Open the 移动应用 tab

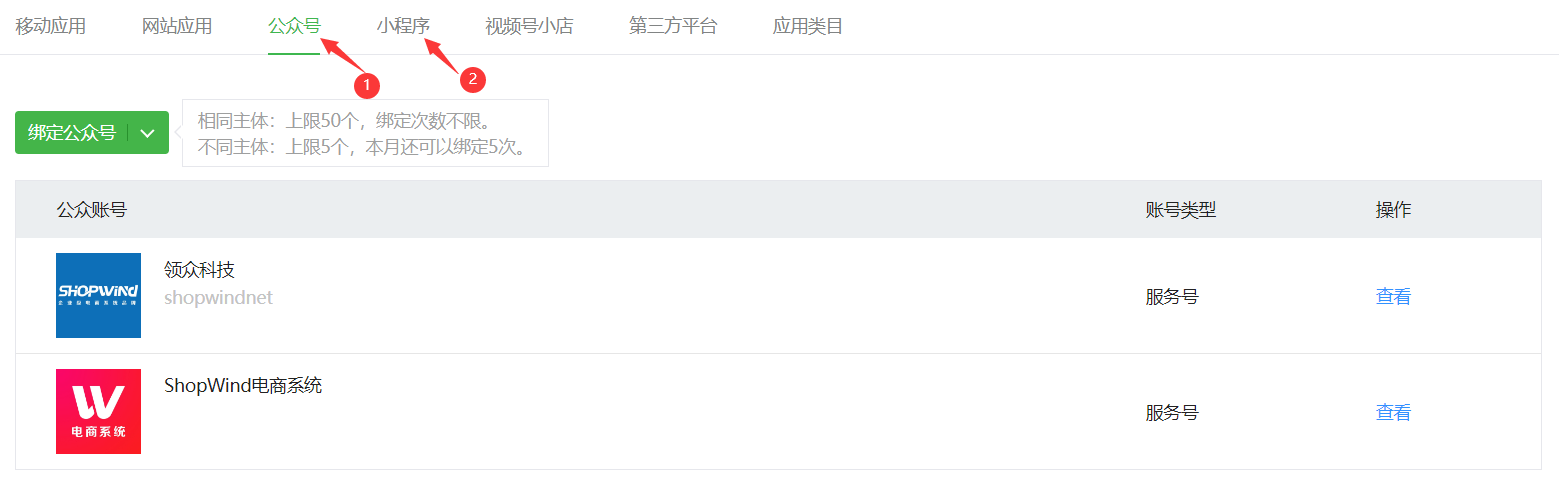point(51,26)
